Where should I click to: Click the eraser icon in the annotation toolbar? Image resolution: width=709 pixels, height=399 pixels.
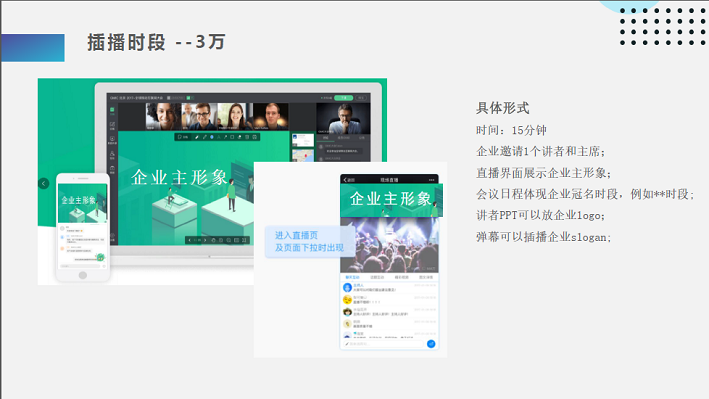(240, 137)
